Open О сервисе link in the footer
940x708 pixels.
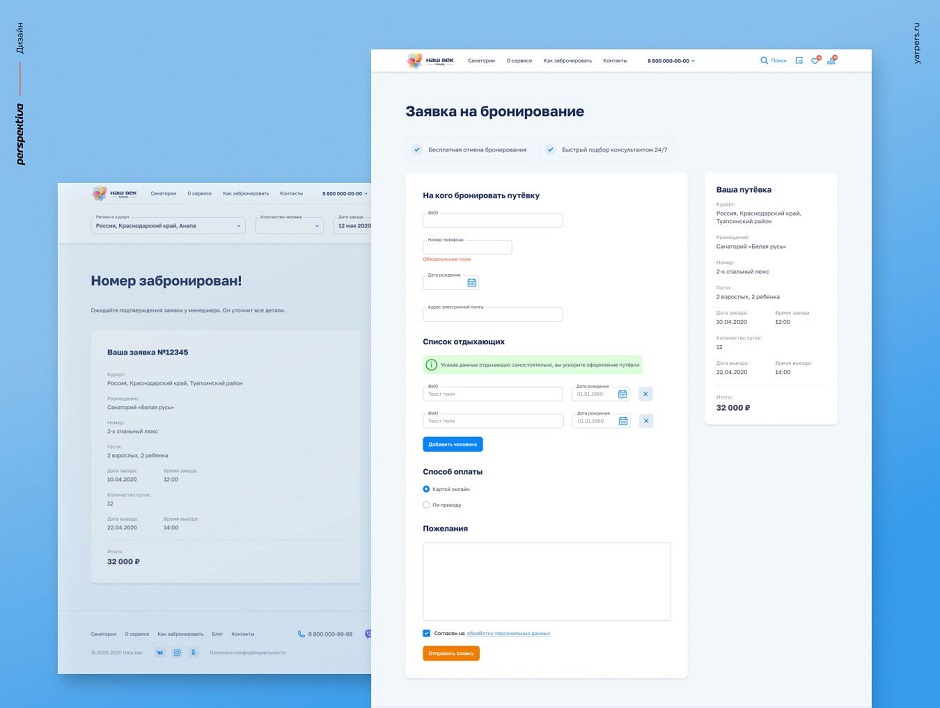pos(137,634)
